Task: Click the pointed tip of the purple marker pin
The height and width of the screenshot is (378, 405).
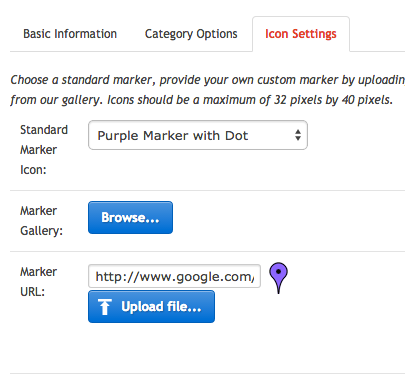Action: [x=279, y=292]
